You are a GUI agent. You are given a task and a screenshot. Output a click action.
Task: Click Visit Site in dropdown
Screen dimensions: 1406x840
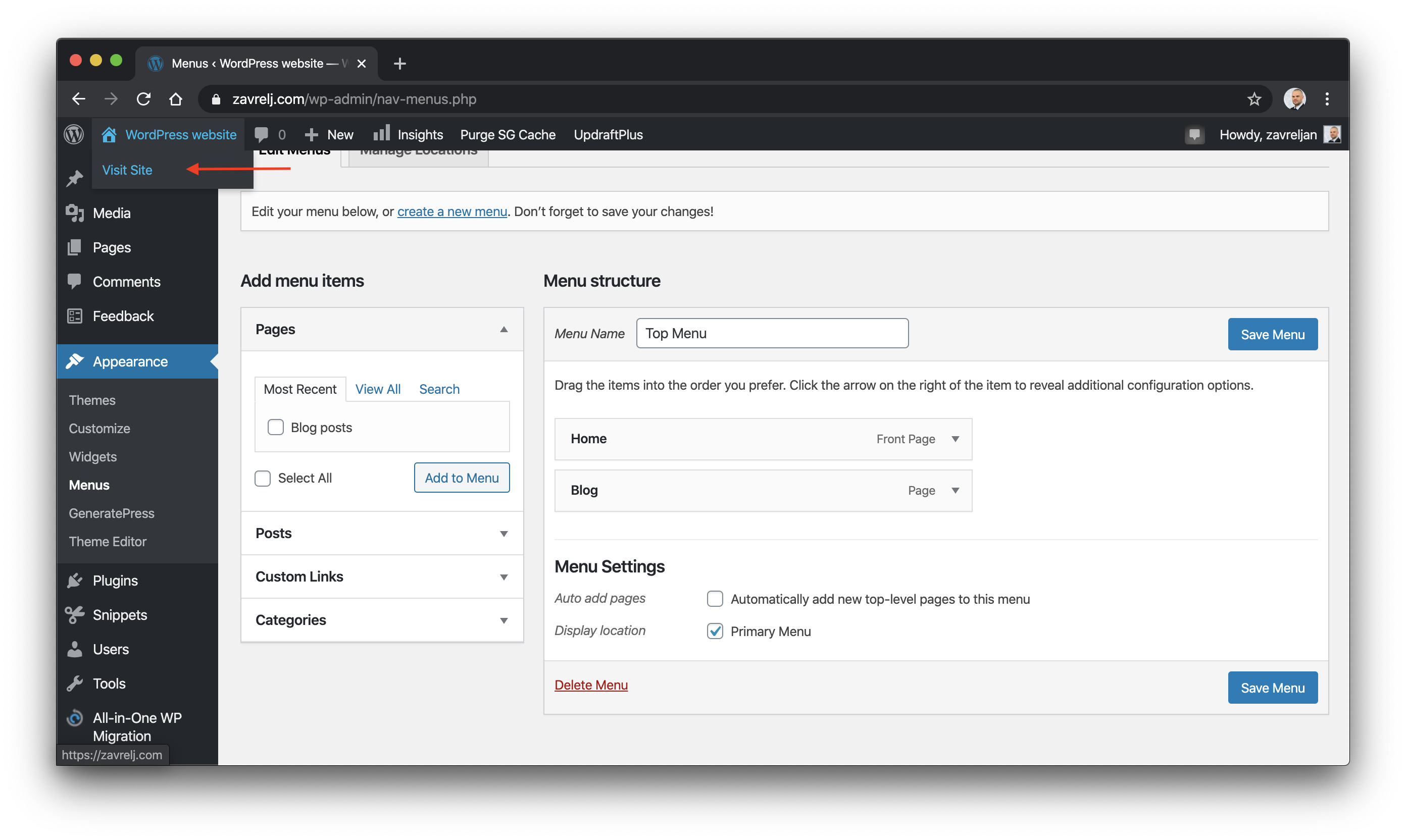[x=127, y=170]
